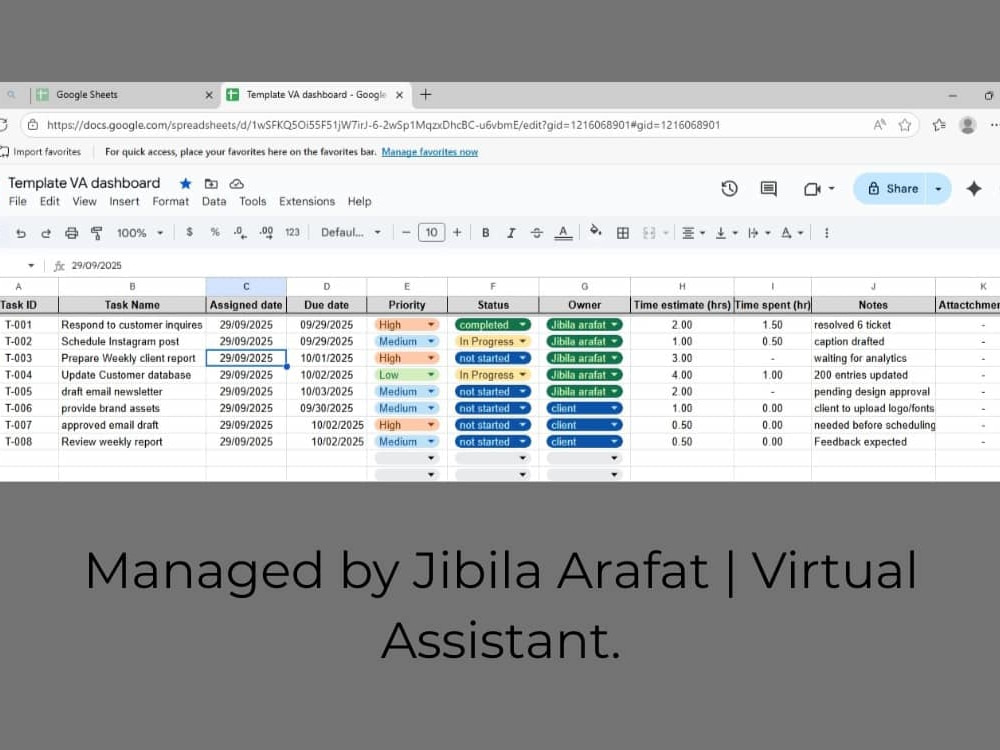The width and height of the screenshot is (1000, 750).
Task: Open the text color picker
Action: point(562,233)
